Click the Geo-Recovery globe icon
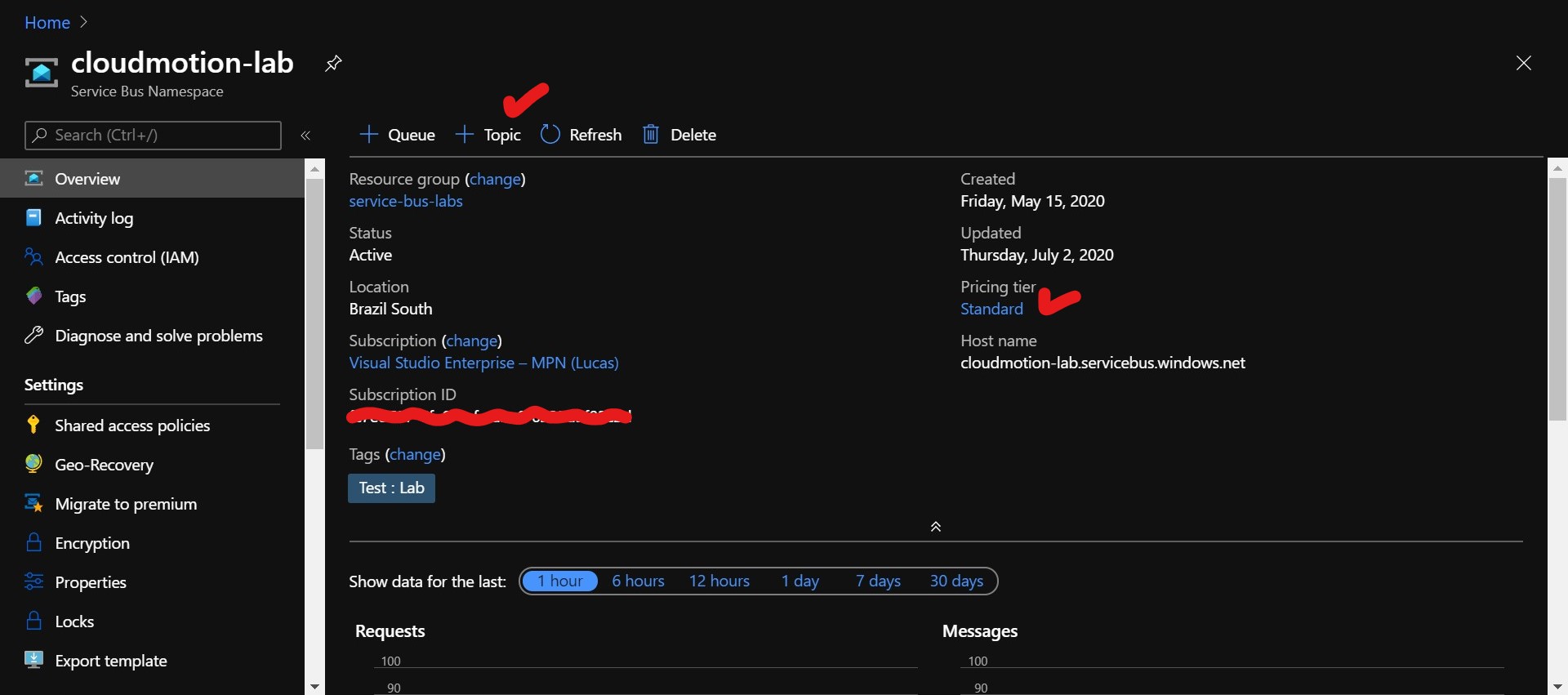This screenshot has width=1568, height=695. [x=33, y=464]
